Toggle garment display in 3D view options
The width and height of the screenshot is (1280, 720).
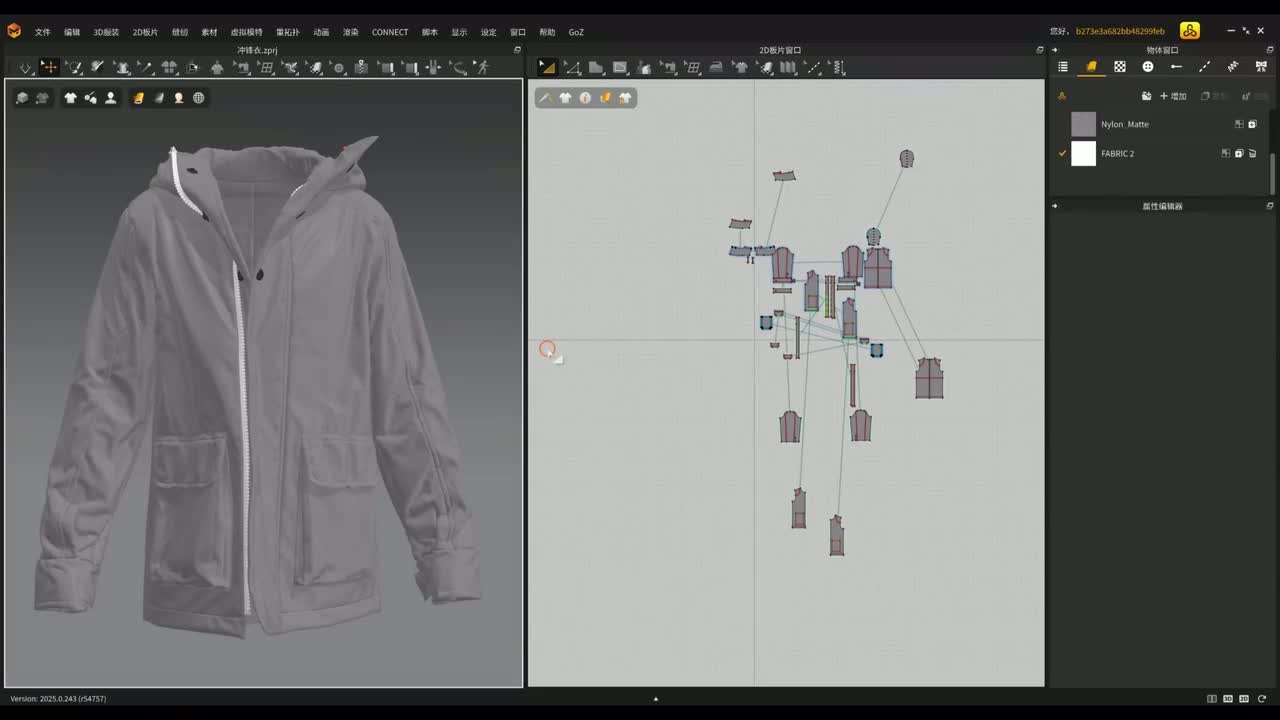pyautogui.click(x=70, y=98)
